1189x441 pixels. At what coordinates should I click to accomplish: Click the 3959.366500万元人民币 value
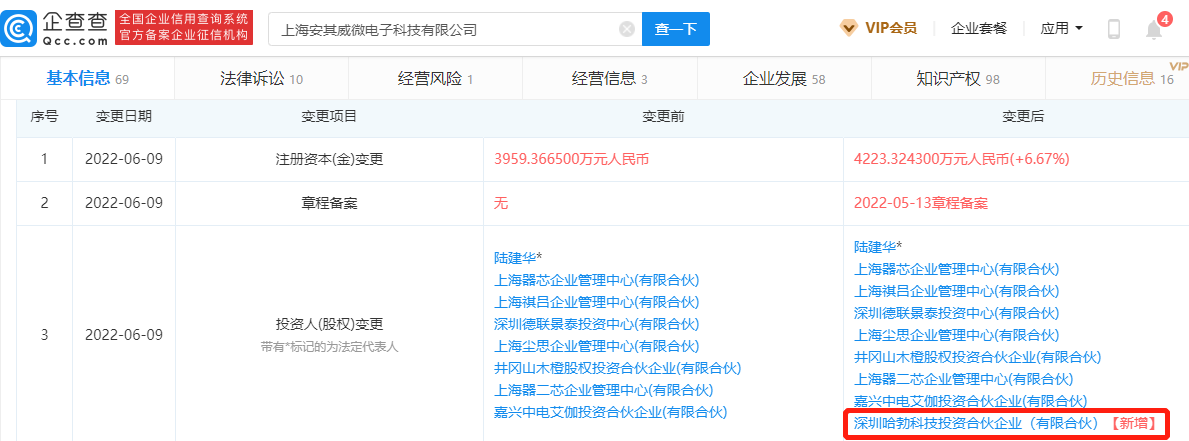pyautogui.click(x=571, y=160)
